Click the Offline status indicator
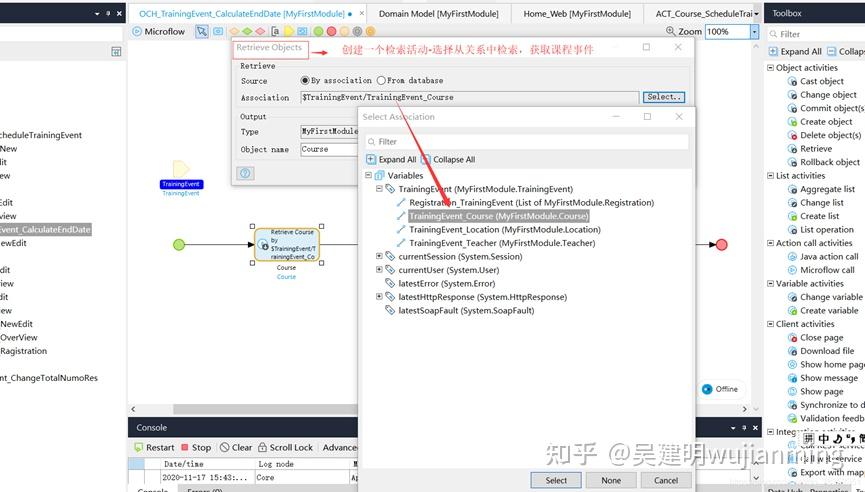The height and width of the screenshot is (492, 865). [720, 389]
